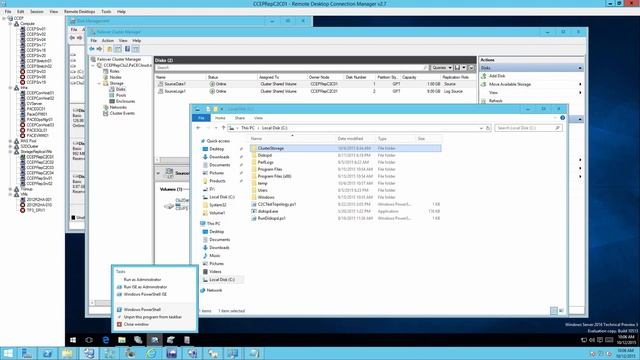Image resolution: width=640 pixels, height=360 pixels.
Task: Select diskspd.exe application in file list
Action: point(268,211)
